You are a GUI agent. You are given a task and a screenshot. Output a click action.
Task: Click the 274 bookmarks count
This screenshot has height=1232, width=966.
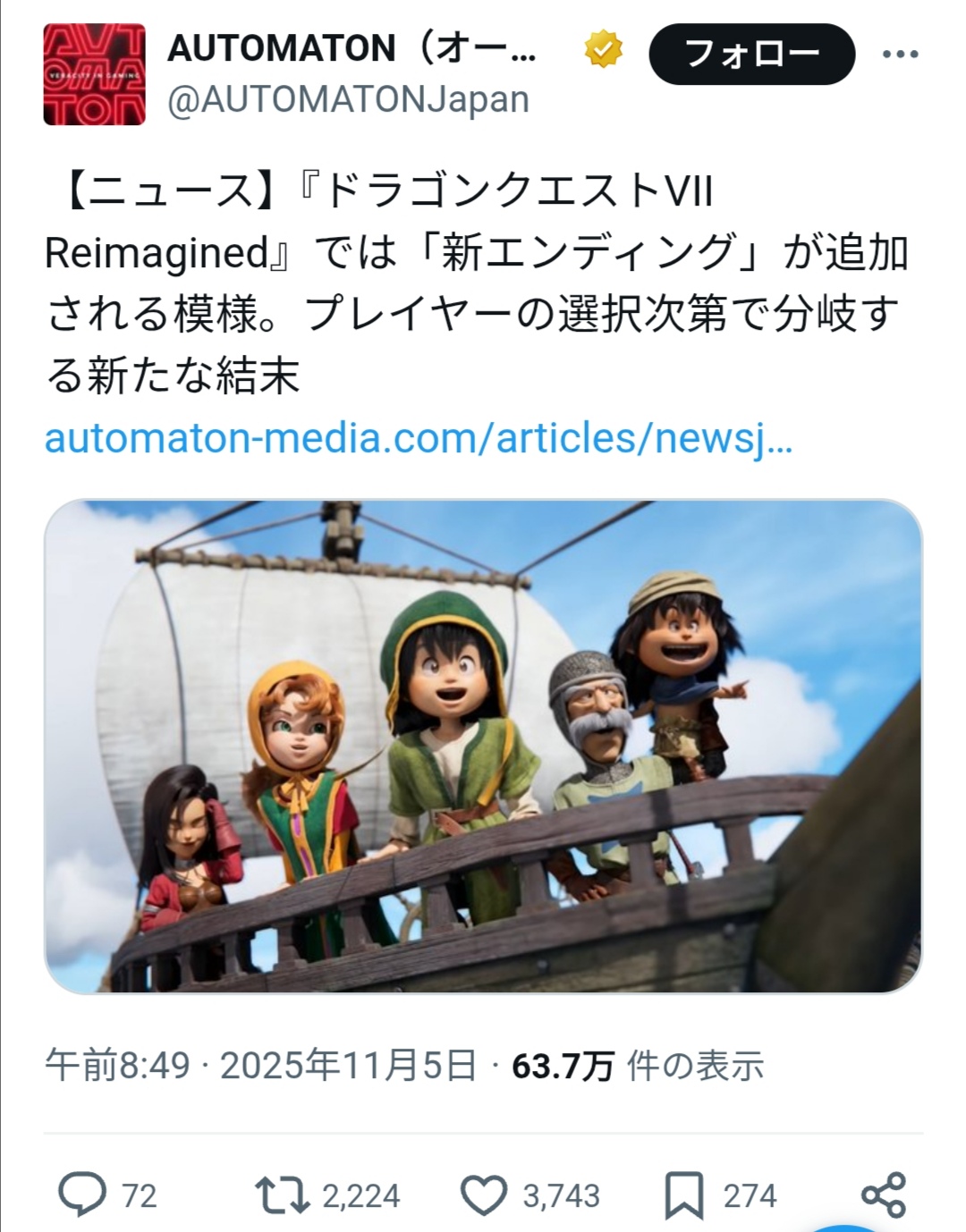click(750, 1196)
